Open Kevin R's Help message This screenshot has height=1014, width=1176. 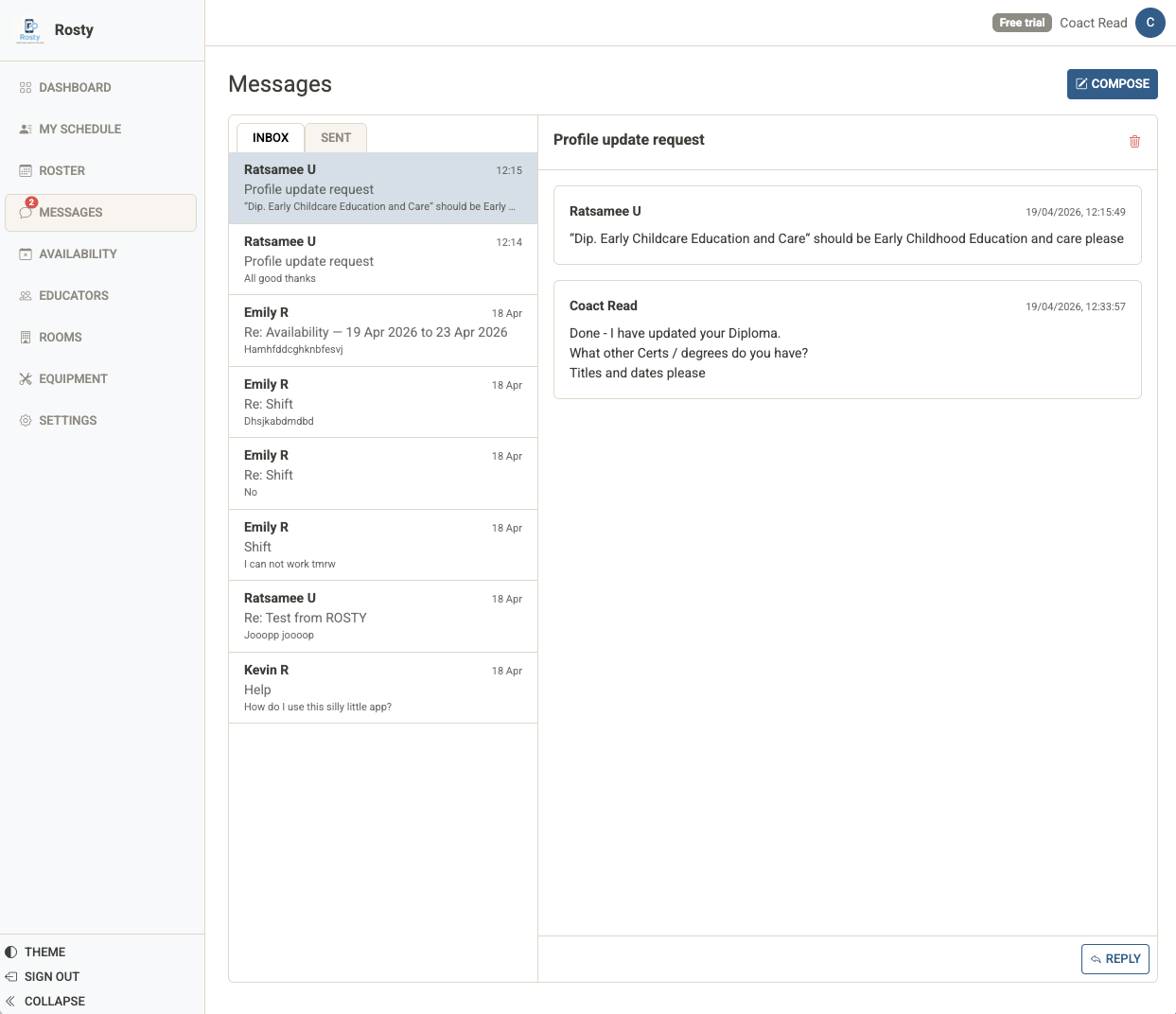tap(382, 688)
